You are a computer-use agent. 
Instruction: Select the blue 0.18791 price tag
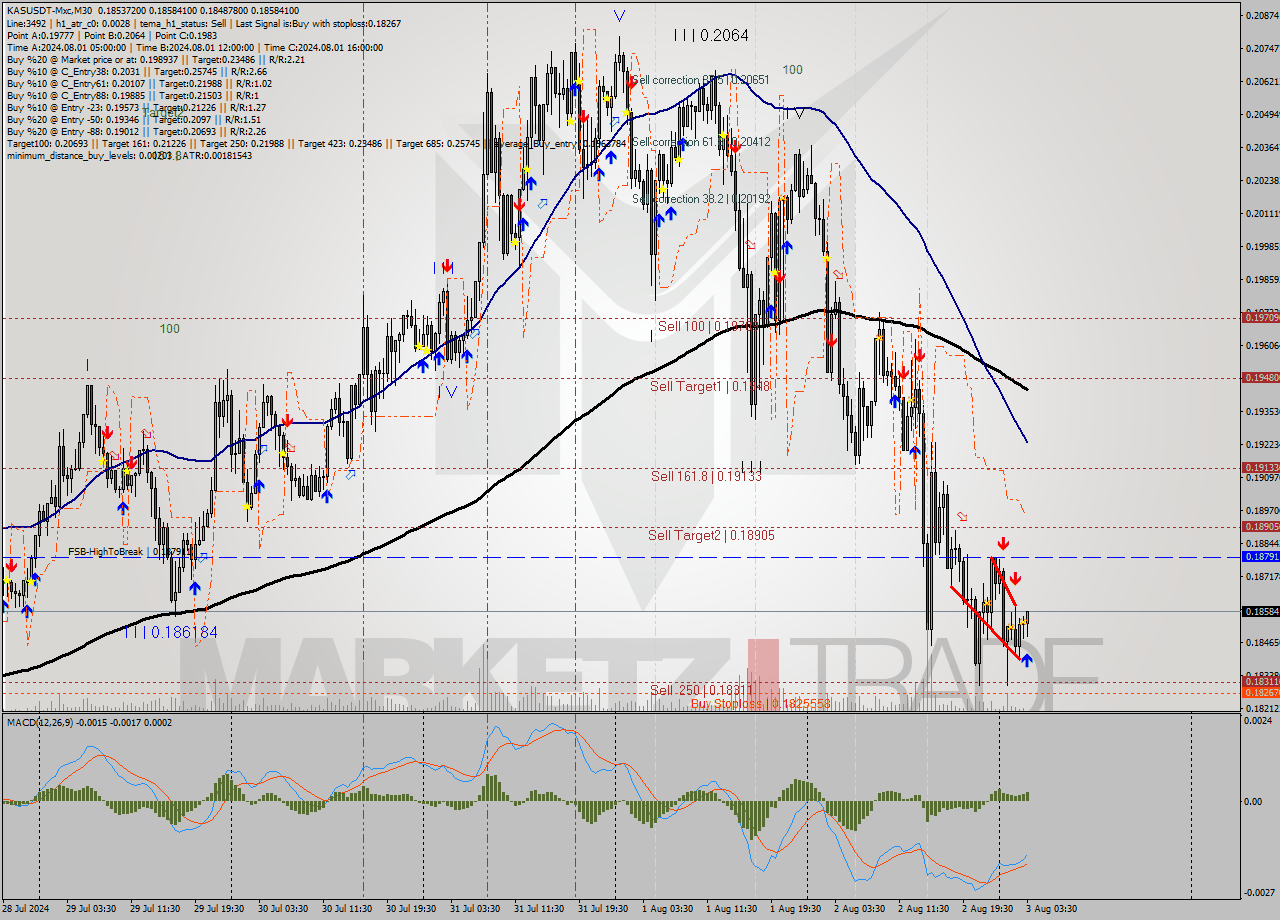point(1260,556)
